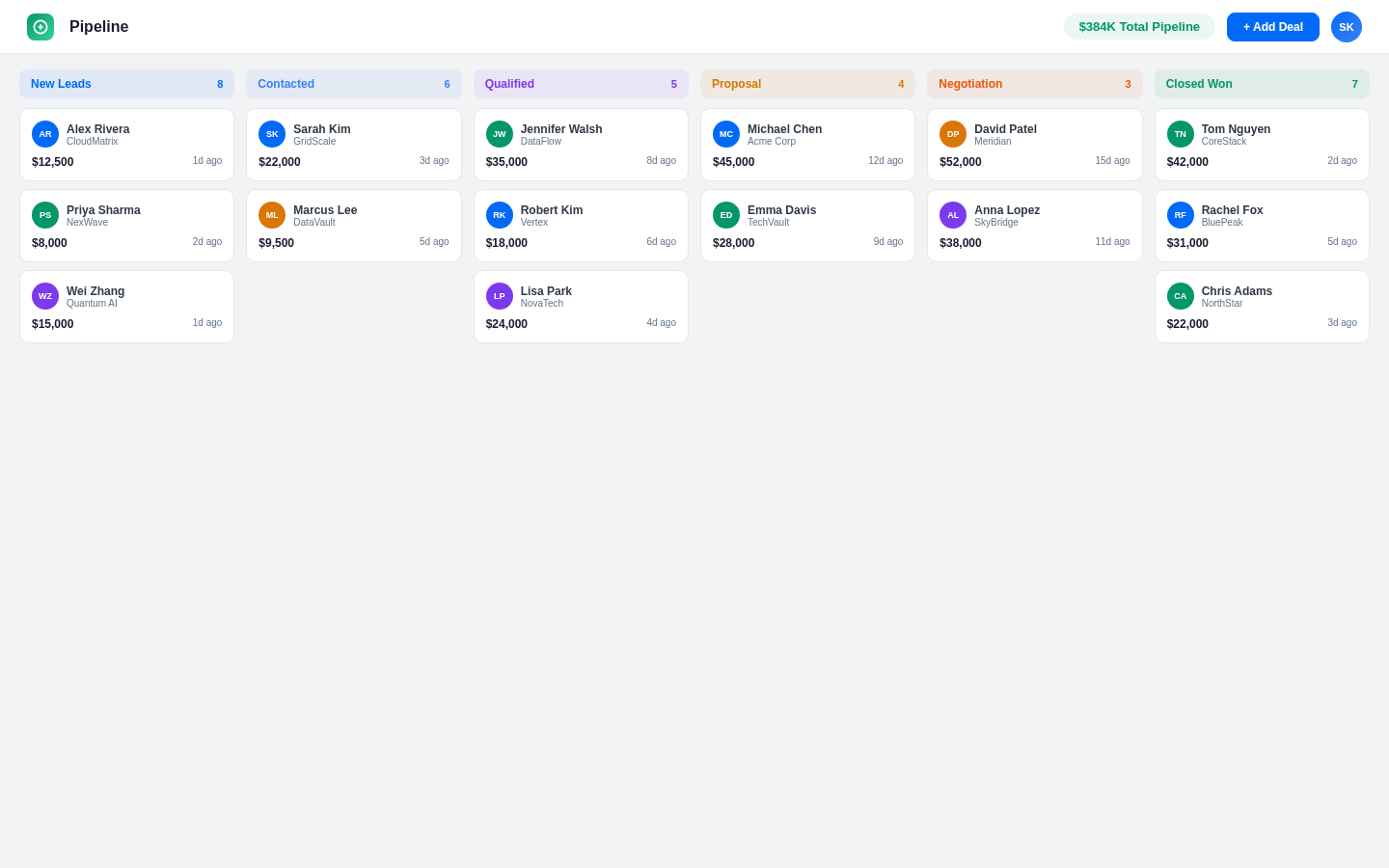Open the Lisa Park deal name
Viewport: 1389px width, 868px height.
click(x=546, y=291)
